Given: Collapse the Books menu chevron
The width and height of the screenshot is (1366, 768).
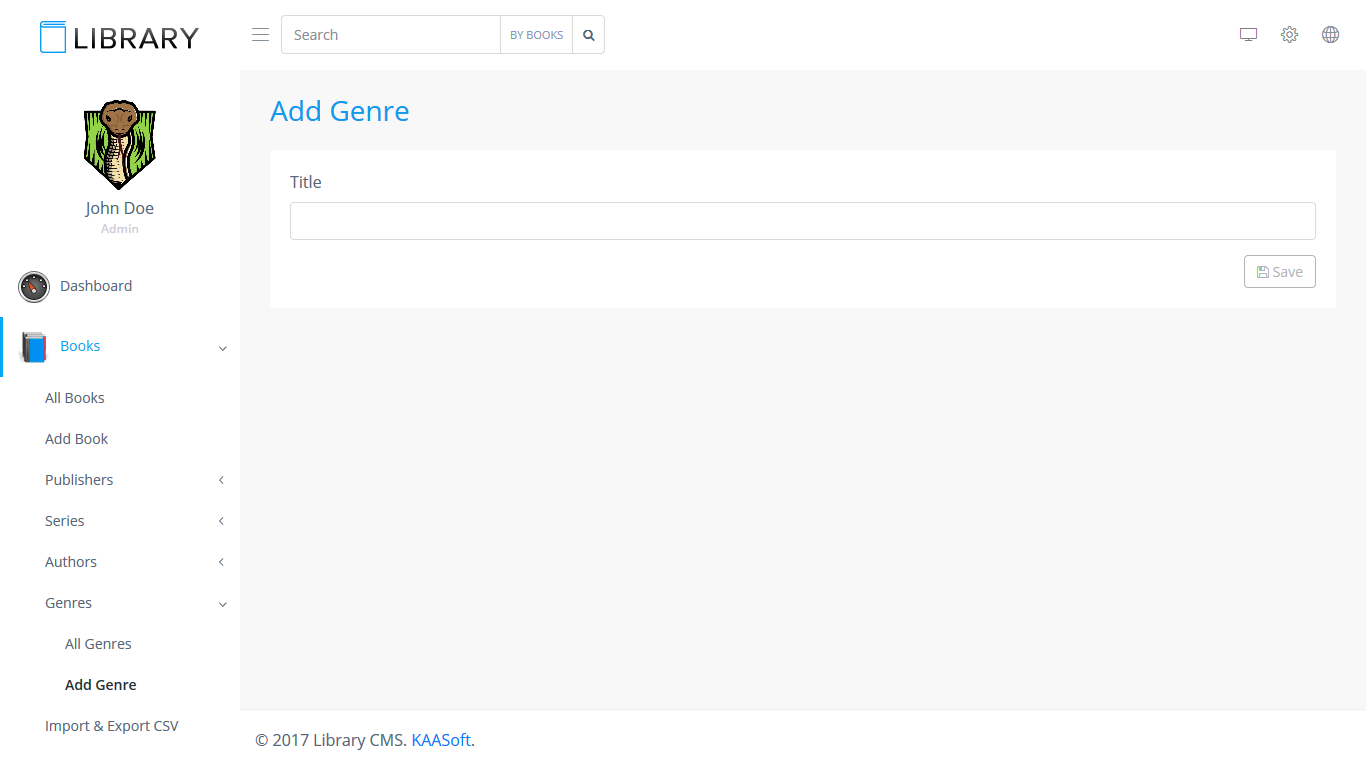Looking at the screenshot, I should 222,348.
